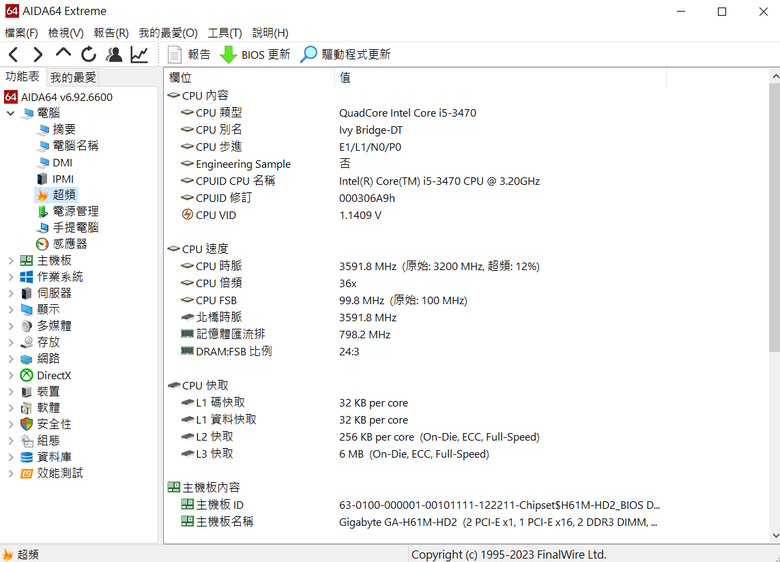This screenshot has width=780, height=562.
Task: Click the 值 column header
Action: click(500, 78)
